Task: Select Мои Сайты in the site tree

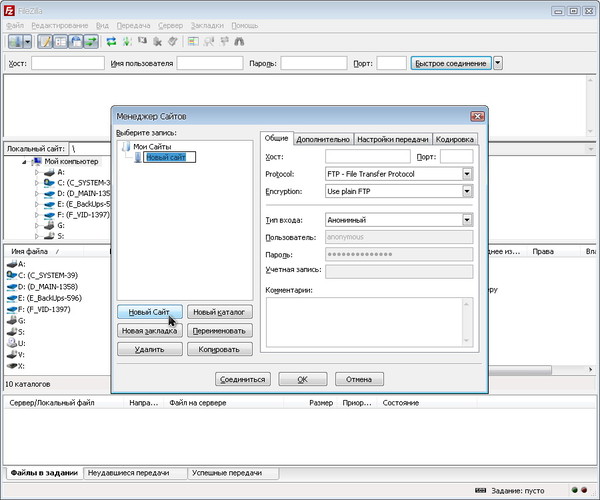Action: (x=152, y=147)
